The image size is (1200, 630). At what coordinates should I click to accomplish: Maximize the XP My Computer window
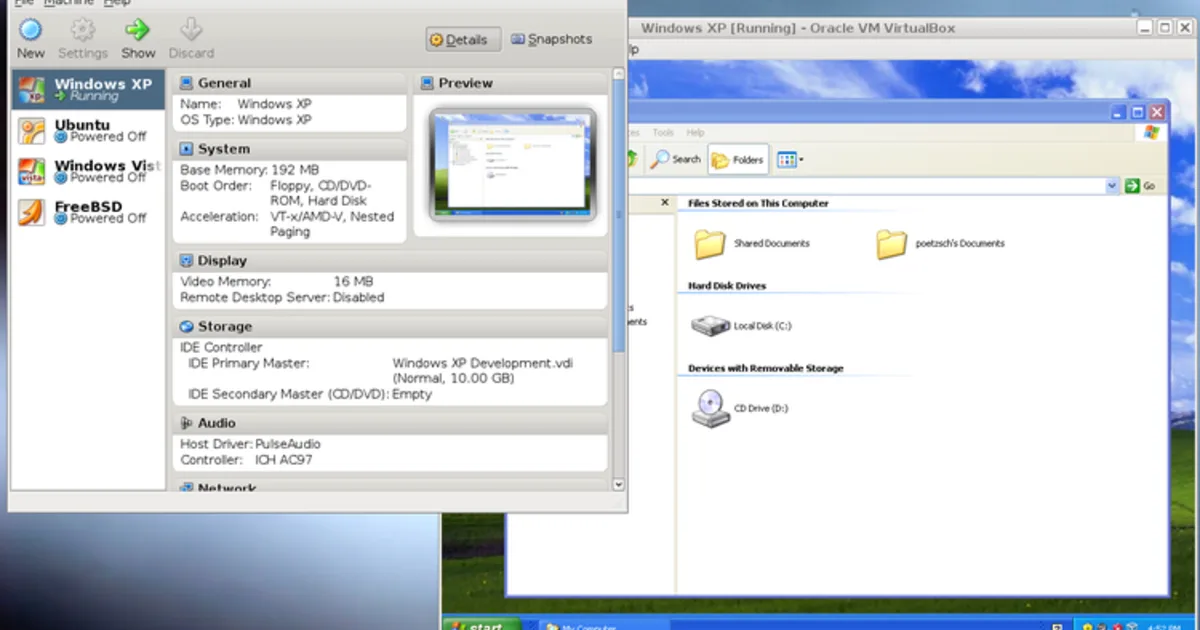1138,113
